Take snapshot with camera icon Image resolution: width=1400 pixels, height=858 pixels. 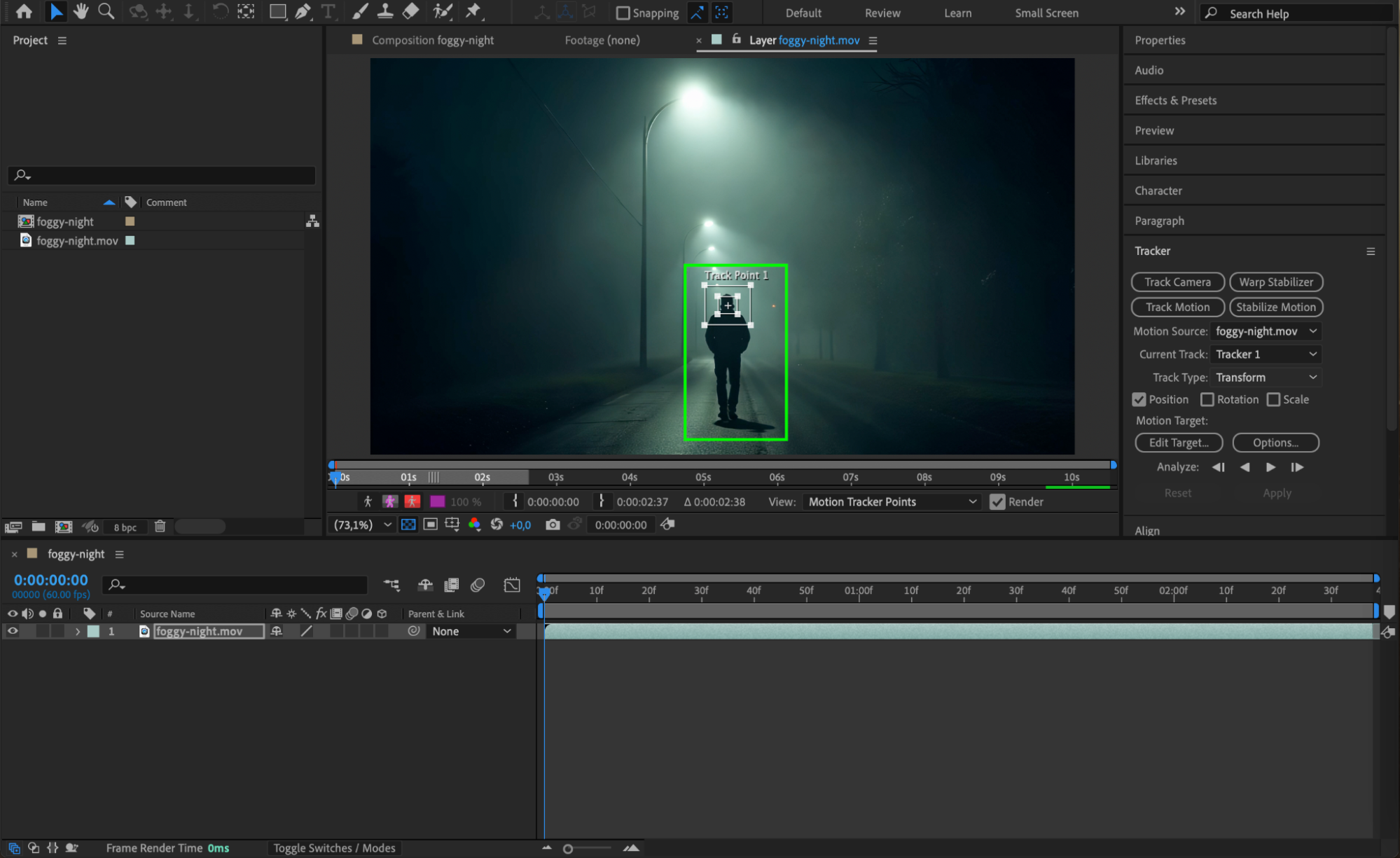coord(553,525)
